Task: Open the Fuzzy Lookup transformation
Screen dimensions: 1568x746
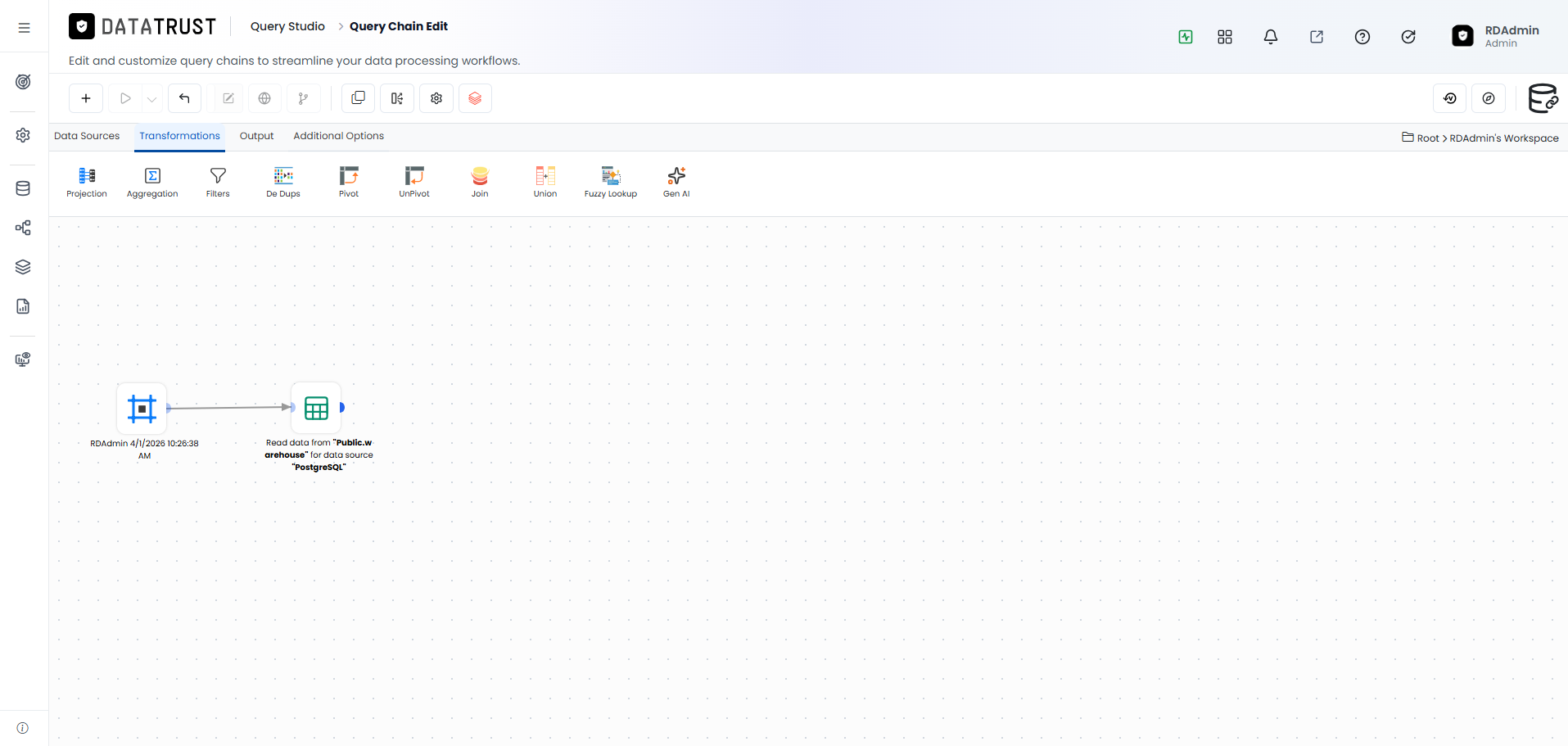Action: point(611,182)
